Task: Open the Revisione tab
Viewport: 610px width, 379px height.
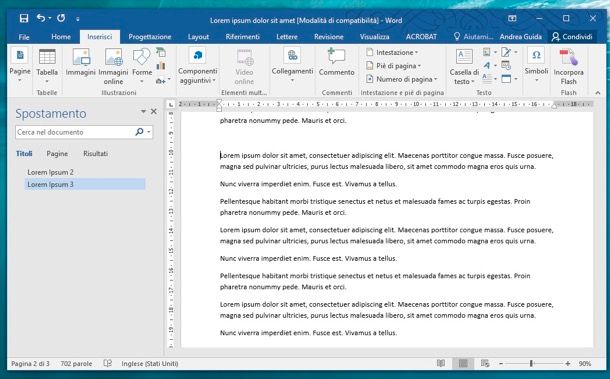Action: point(329,37)
